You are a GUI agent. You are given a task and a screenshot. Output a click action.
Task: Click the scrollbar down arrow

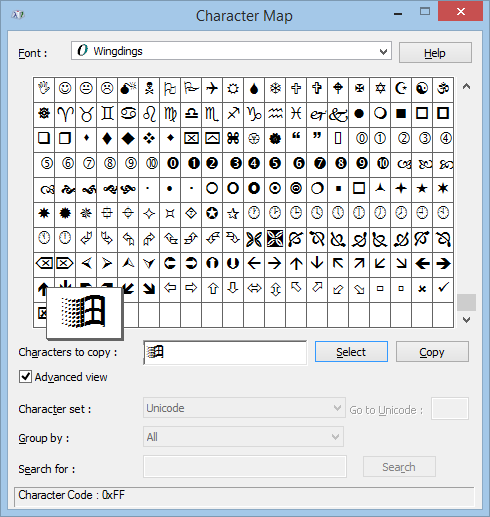pos(466,320)
